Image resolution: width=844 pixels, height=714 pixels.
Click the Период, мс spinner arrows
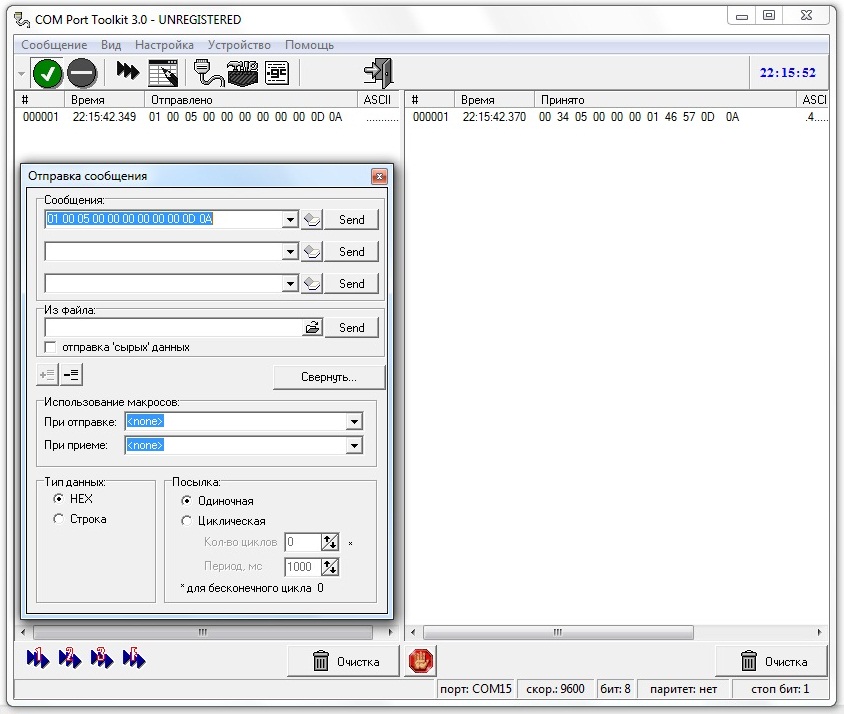(x=330, y=566)
